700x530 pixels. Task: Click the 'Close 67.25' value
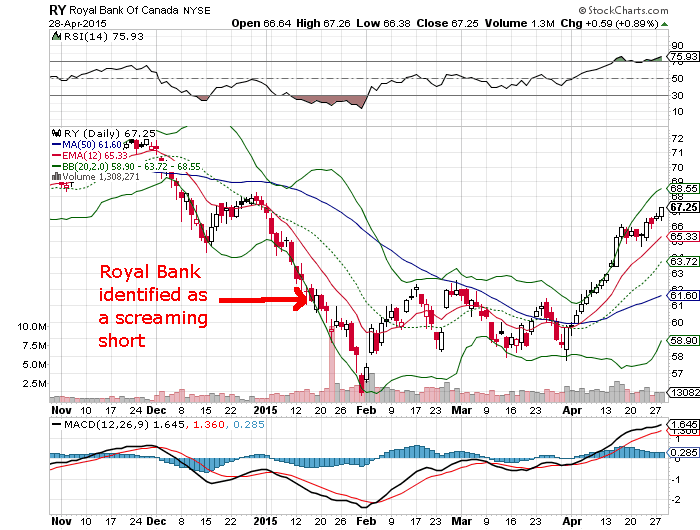(x=447, y=24)
